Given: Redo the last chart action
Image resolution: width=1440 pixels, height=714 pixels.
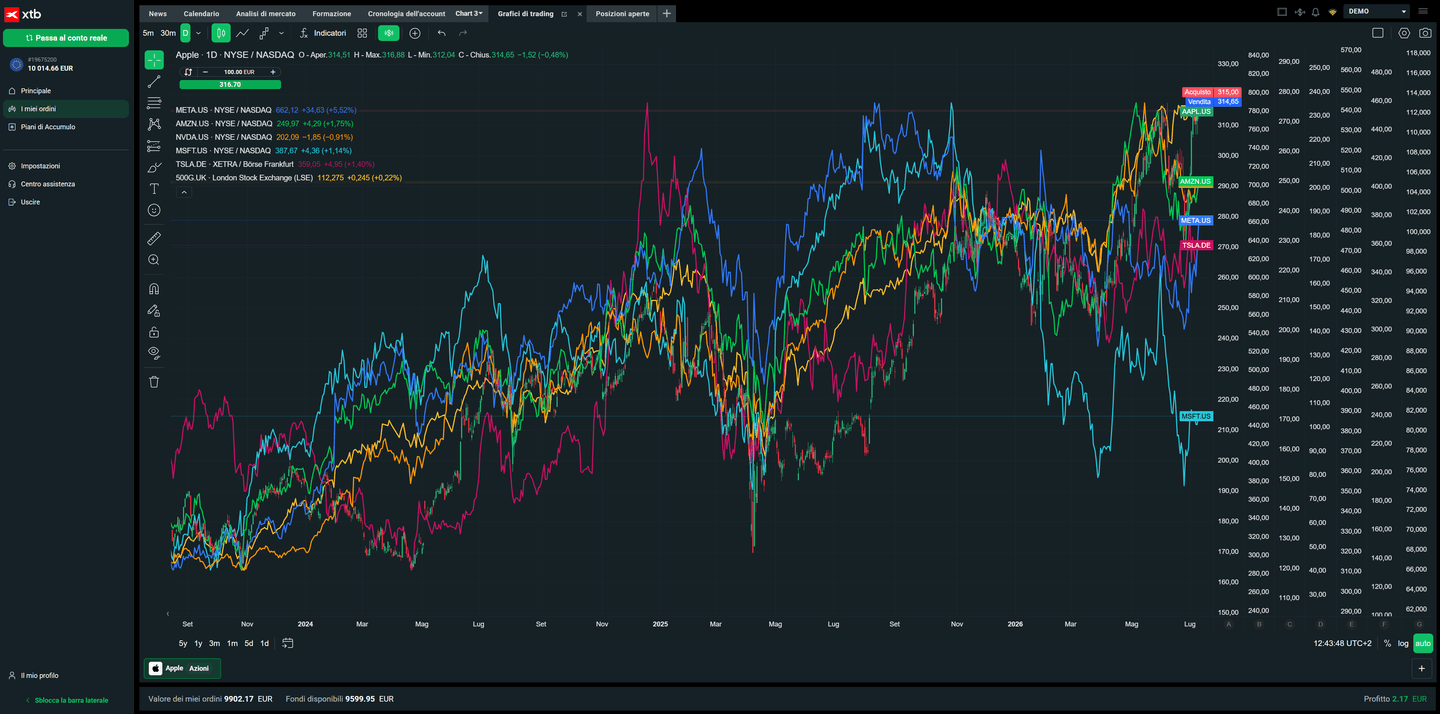Looking at the screenshot, I should 463,33.
